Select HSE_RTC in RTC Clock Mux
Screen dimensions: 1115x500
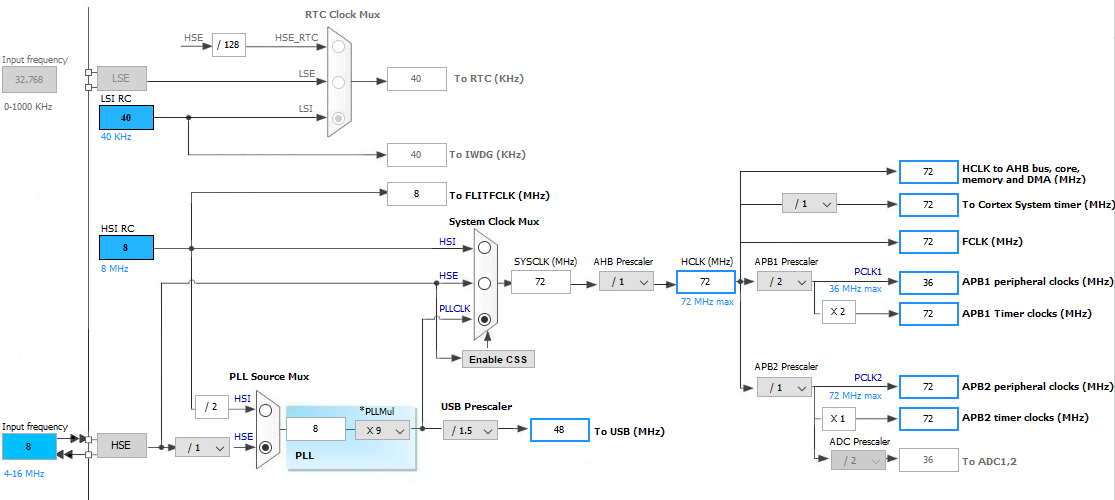click(x=338, y=46)
